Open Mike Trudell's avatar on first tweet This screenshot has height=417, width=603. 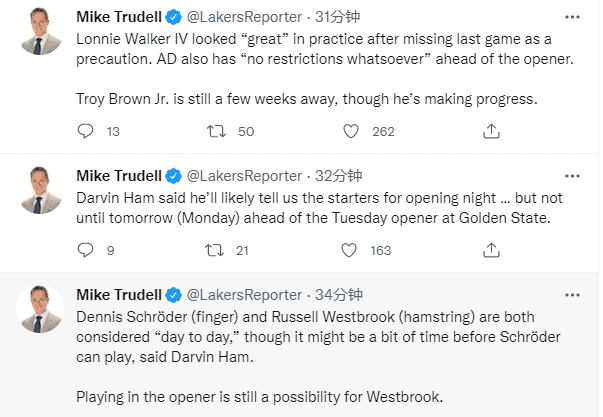coord(43,34)
